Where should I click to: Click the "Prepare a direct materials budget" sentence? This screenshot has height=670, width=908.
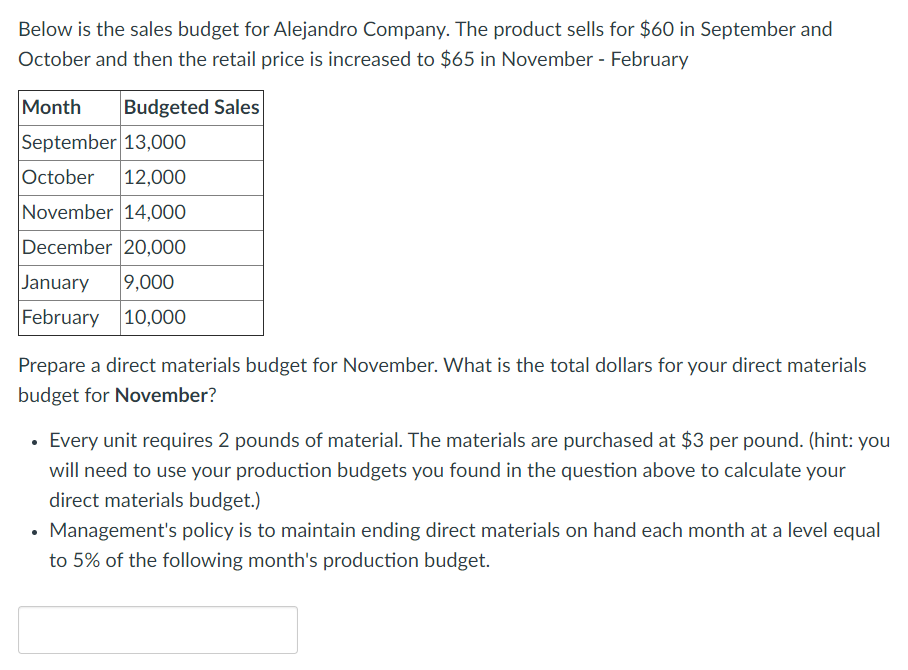pyautogui.click(x=442, y=380)
